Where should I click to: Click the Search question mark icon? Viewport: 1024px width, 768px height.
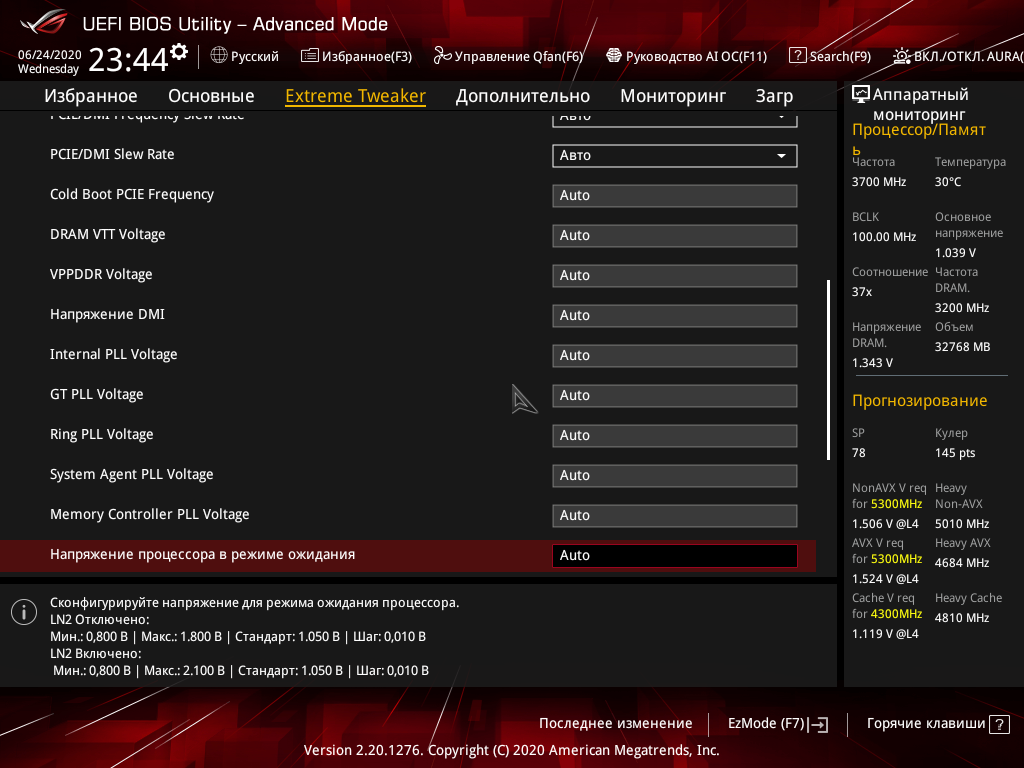pos(797,56)
